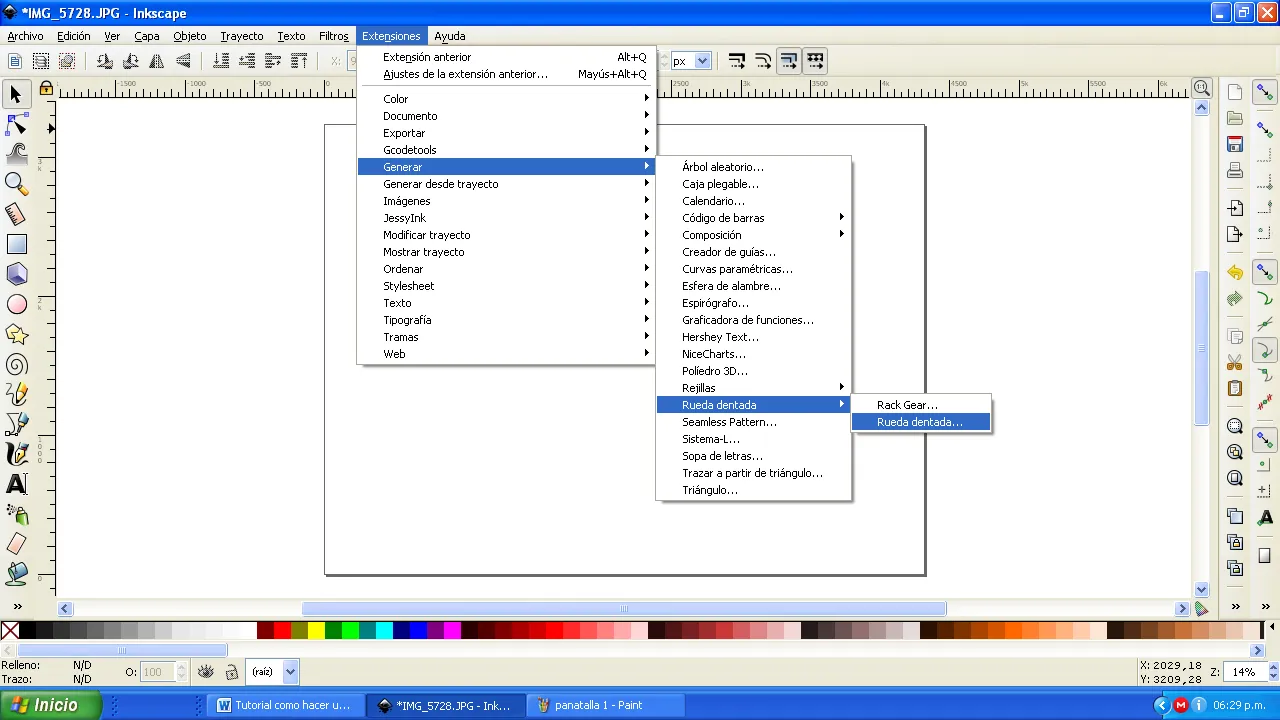
Task: Expand commands bar overflow chevron at right
Action: 1235,607
